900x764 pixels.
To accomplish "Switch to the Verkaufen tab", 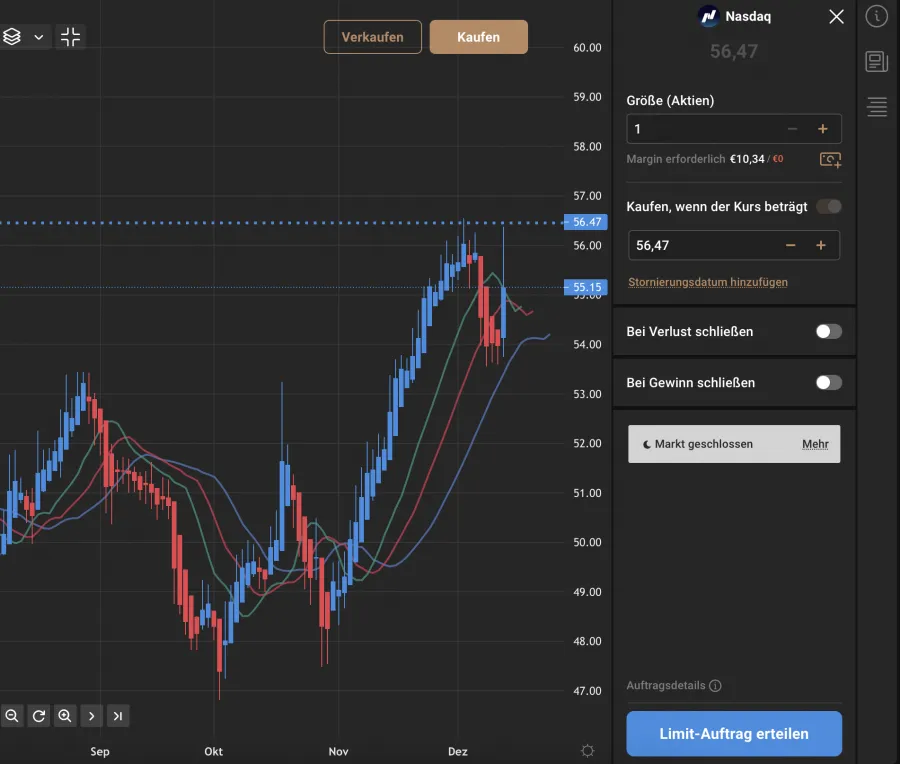I will pyautogui.click(x=372, y=36).
